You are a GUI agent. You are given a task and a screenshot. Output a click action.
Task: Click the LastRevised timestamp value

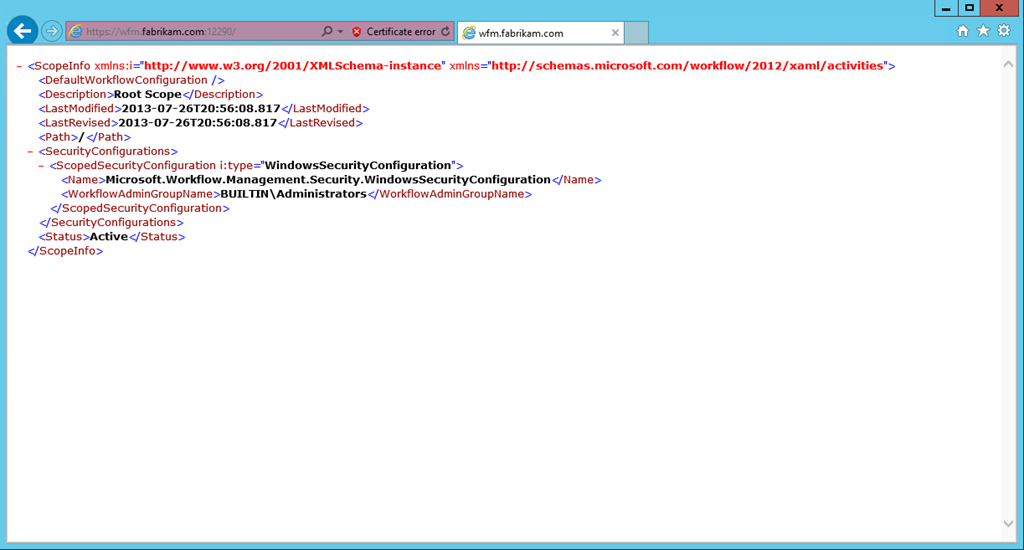pos(198,123)
